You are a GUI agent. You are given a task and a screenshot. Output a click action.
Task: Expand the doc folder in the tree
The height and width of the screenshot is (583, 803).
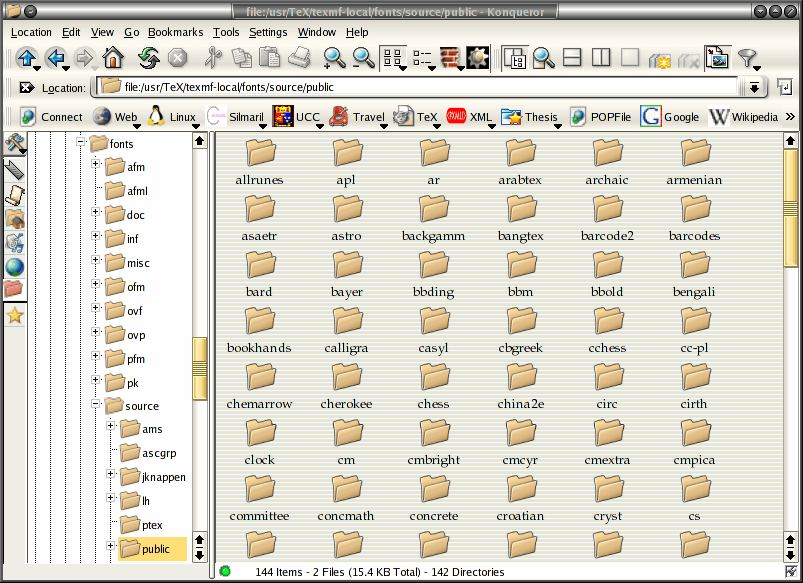click(96, 213)
